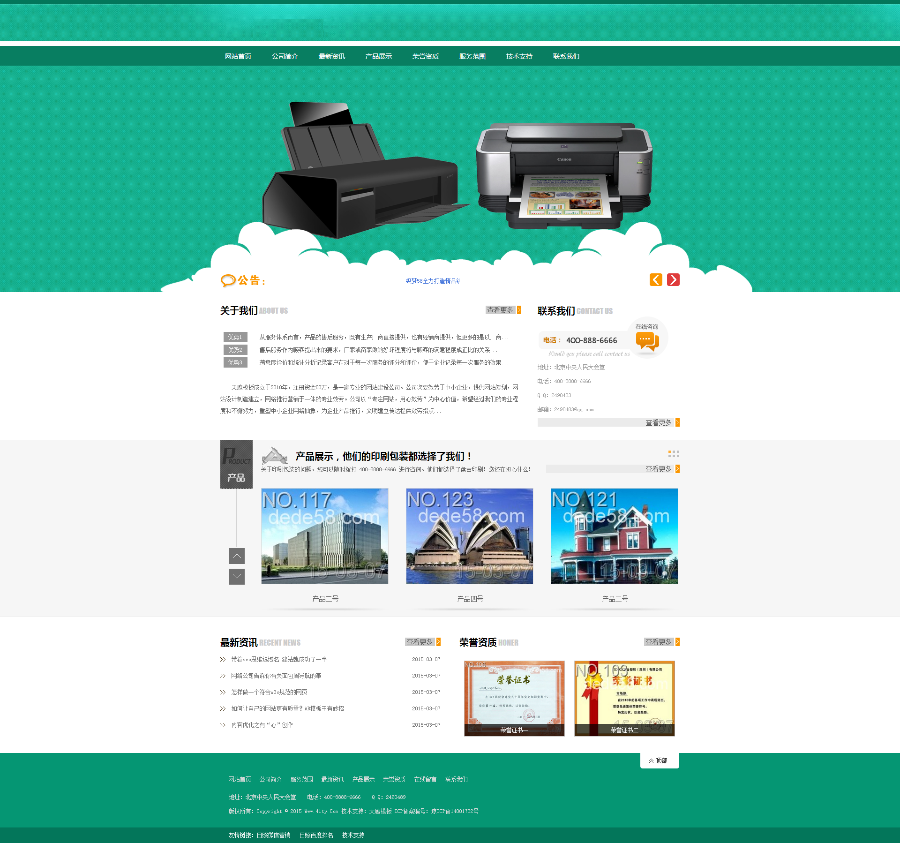Image resolution: width=900 pixels, height=843 pixels.
Task: Open the first news list item
Action: pyautogui.click(x=279, y=659)
